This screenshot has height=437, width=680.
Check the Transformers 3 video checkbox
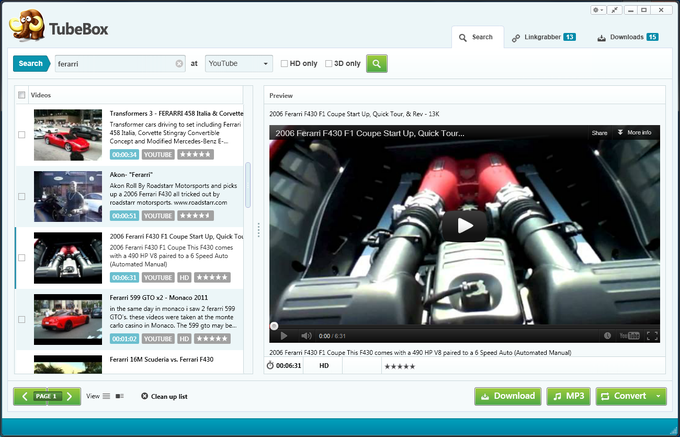(21, 135)
